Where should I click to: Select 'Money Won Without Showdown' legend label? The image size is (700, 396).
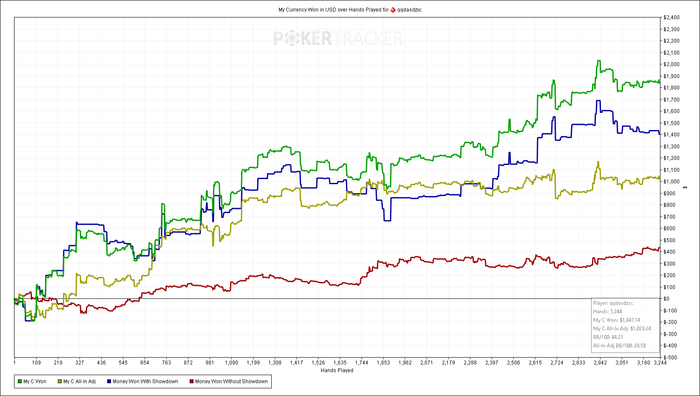pos(231,382)
